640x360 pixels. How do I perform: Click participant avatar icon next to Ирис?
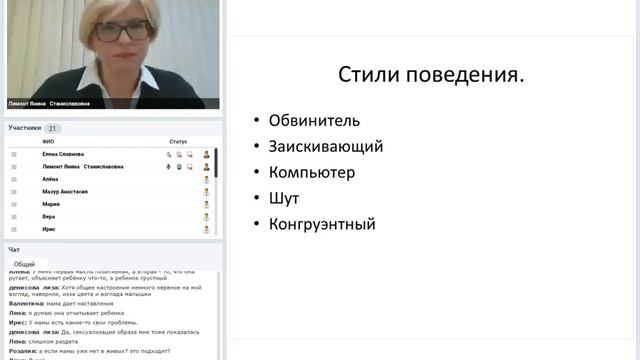coord(207,229)
